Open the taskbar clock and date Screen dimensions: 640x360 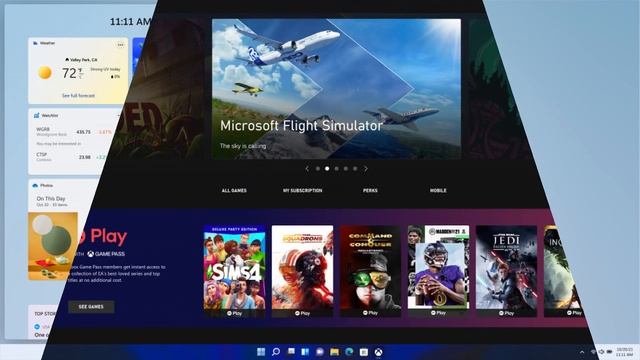(624, 352)
